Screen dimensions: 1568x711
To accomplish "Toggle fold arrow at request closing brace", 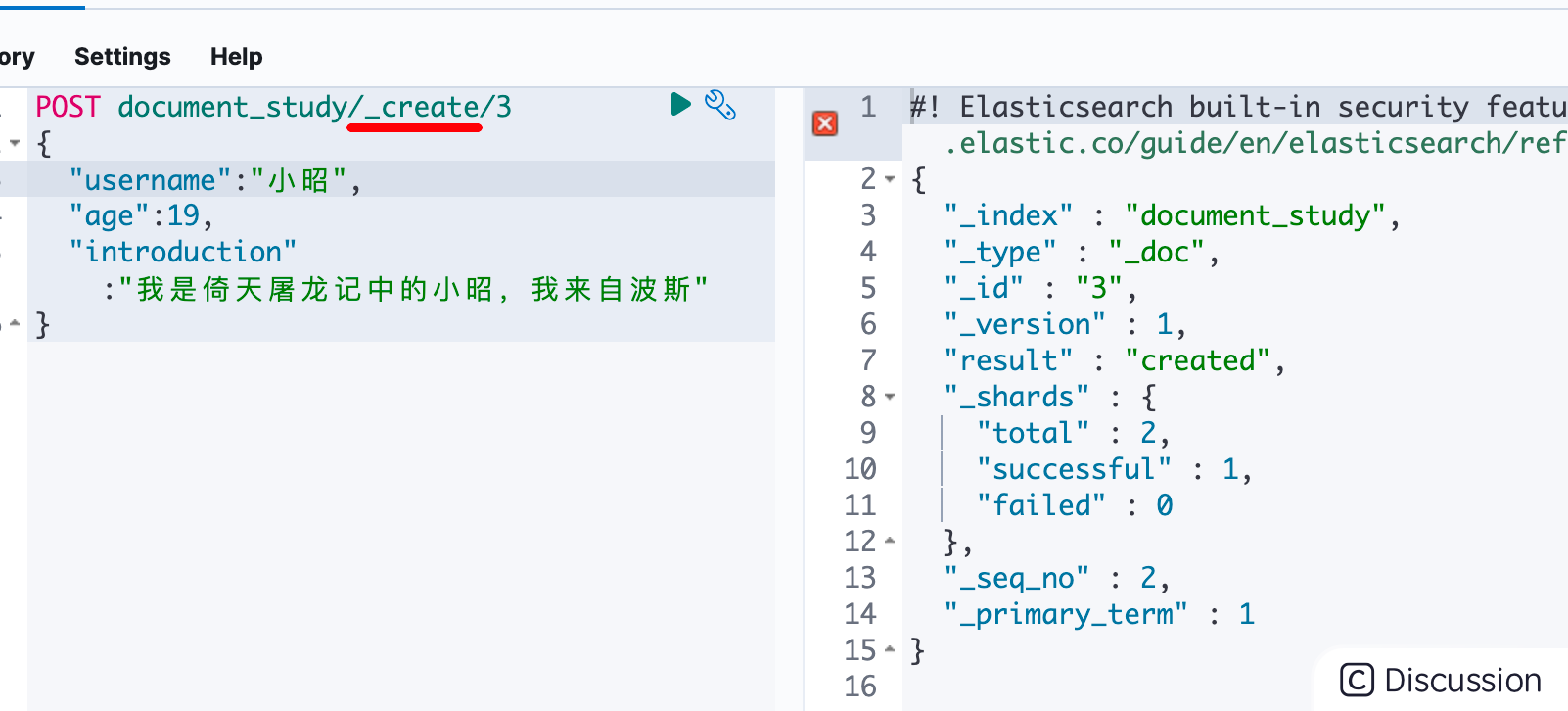I will 15,323.
